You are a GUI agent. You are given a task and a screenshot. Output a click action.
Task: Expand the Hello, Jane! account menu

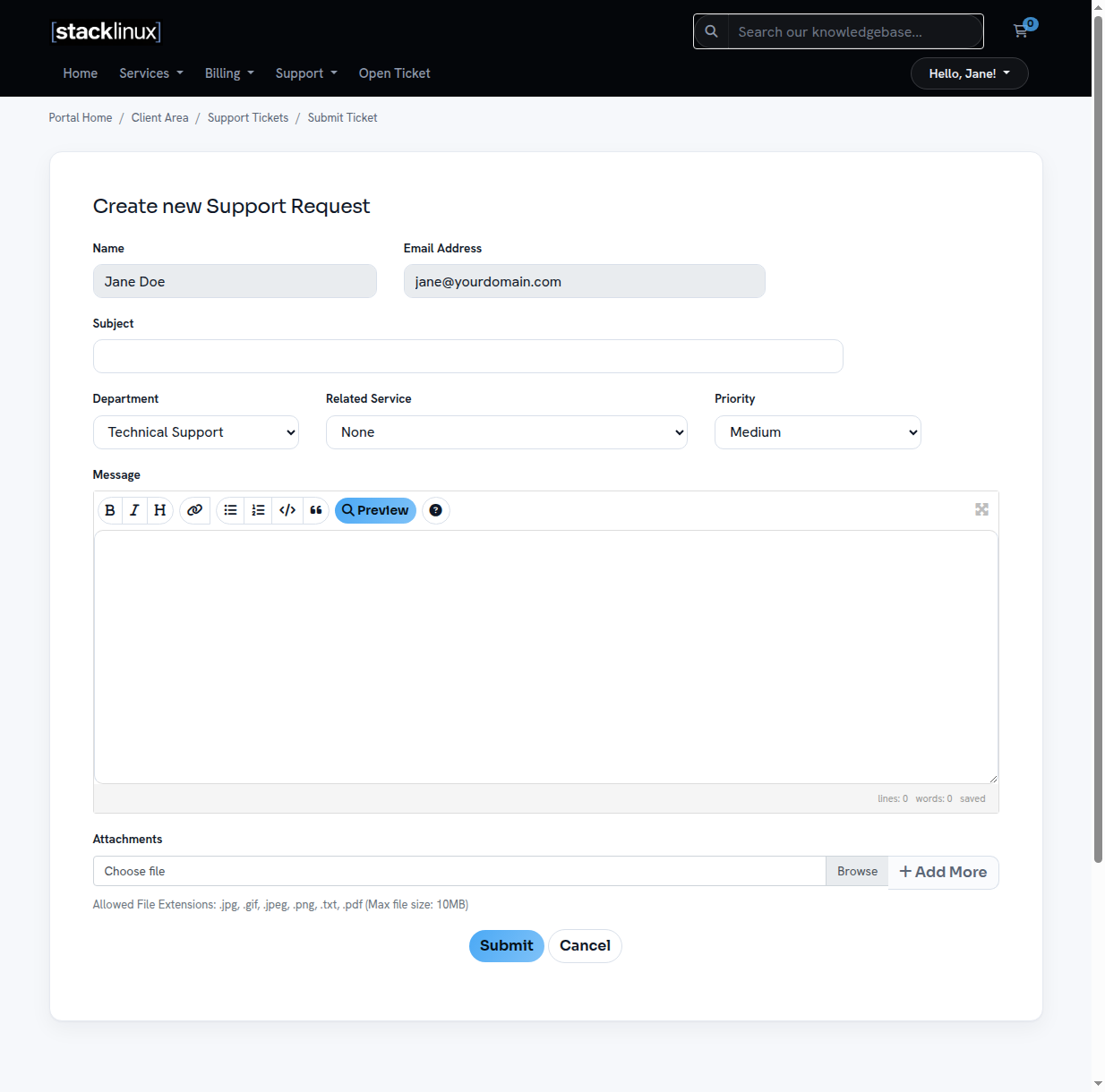(x=969, y=73)
